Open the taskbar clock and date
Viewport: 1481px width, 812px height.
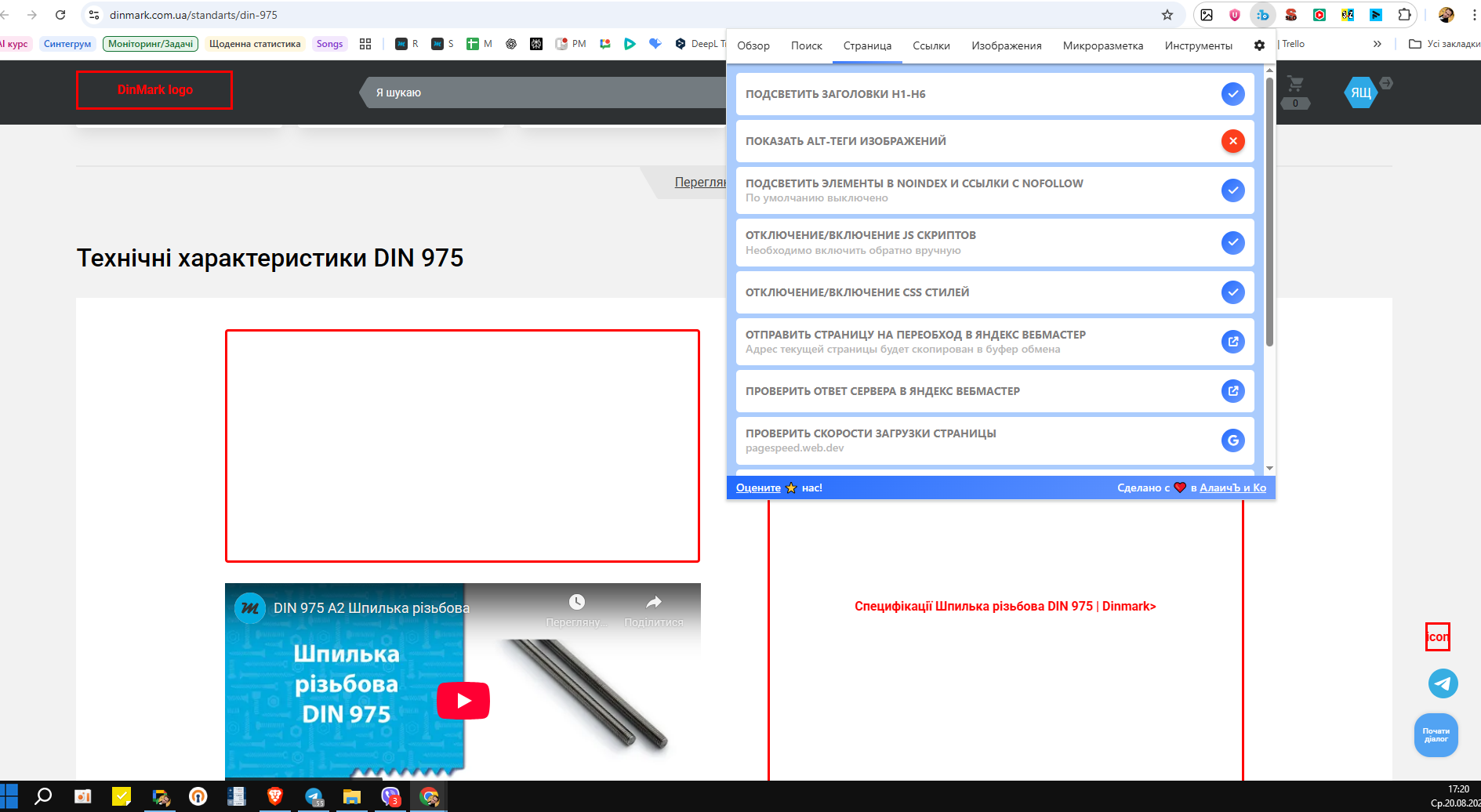(x=1456, y=796)
